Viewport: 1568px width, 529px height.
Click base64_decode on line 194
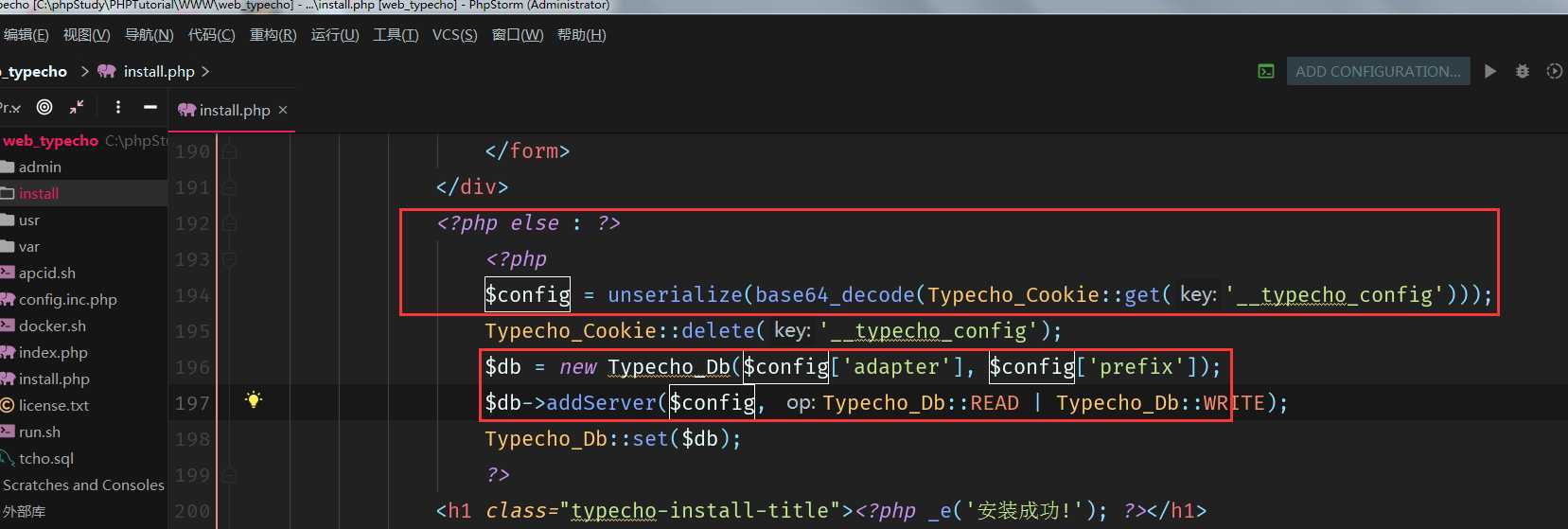835,295
